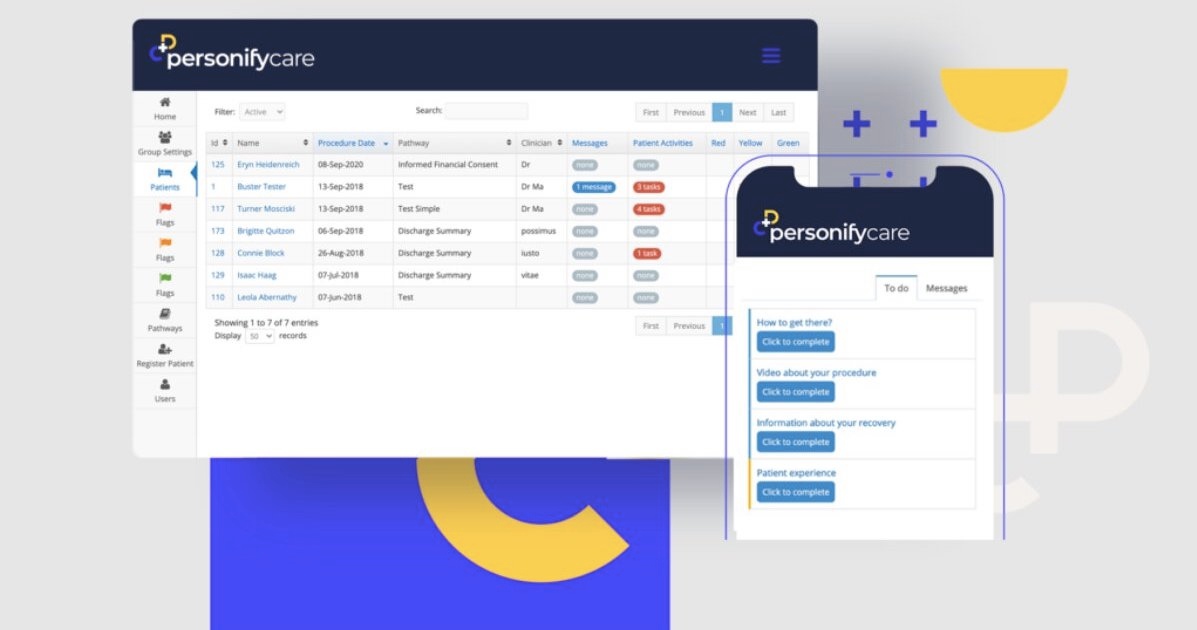Open patient Turner Mosciski

pyautogui.click(x=266, y=208)
